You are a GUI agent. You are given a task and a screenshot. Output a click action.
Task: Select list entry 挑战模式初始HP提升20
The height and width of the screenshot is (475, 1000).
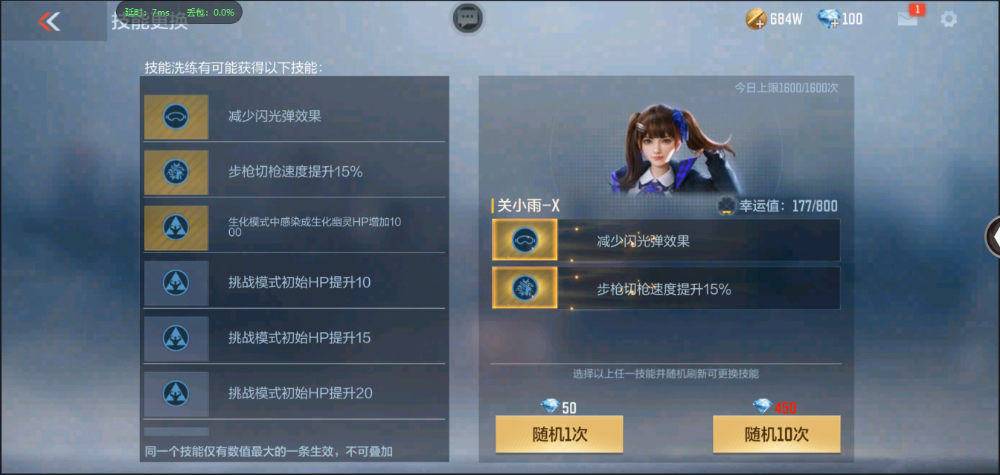pyautogui.click(x=295, y=393)
